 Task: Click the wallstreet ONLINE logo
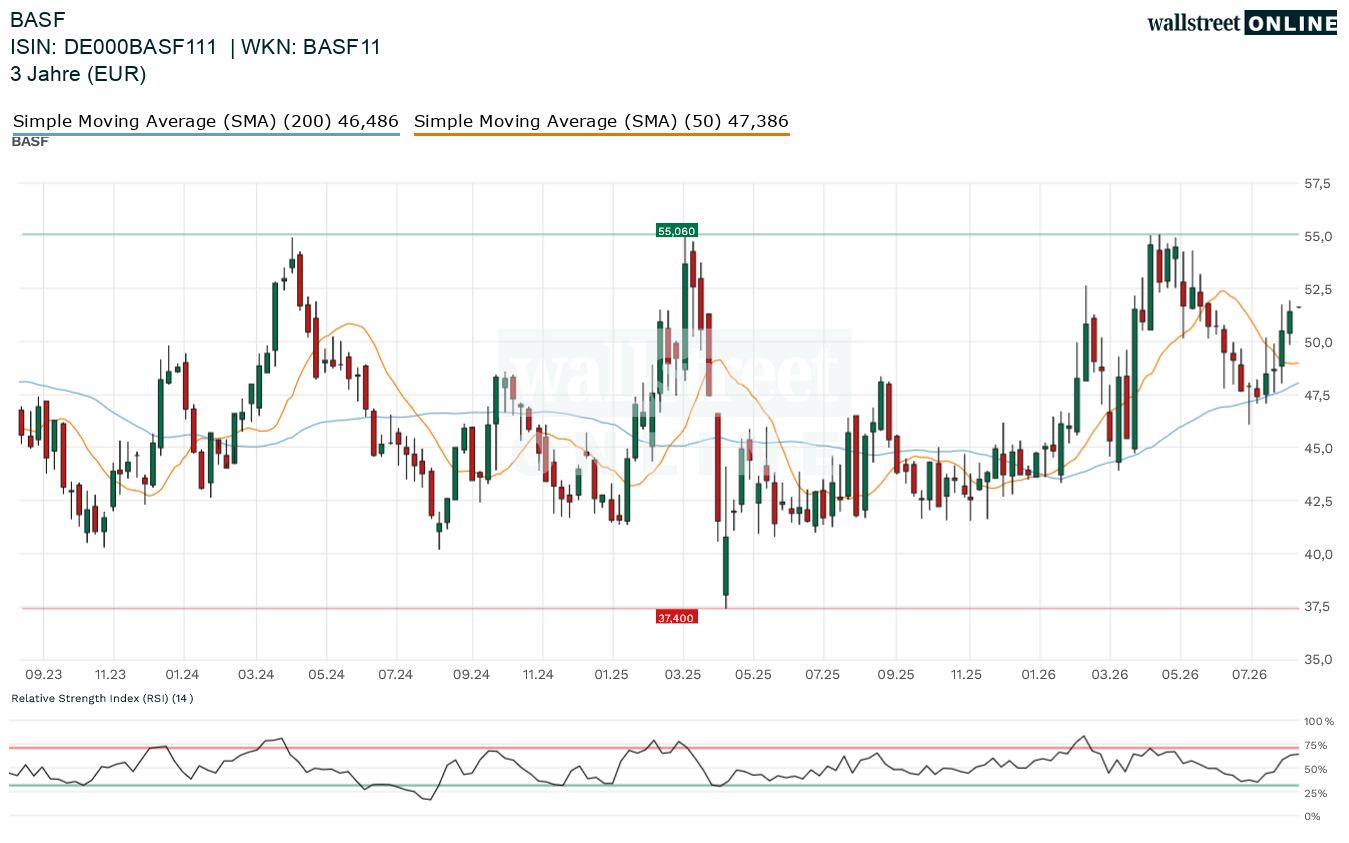click(x=1242, y=23)
